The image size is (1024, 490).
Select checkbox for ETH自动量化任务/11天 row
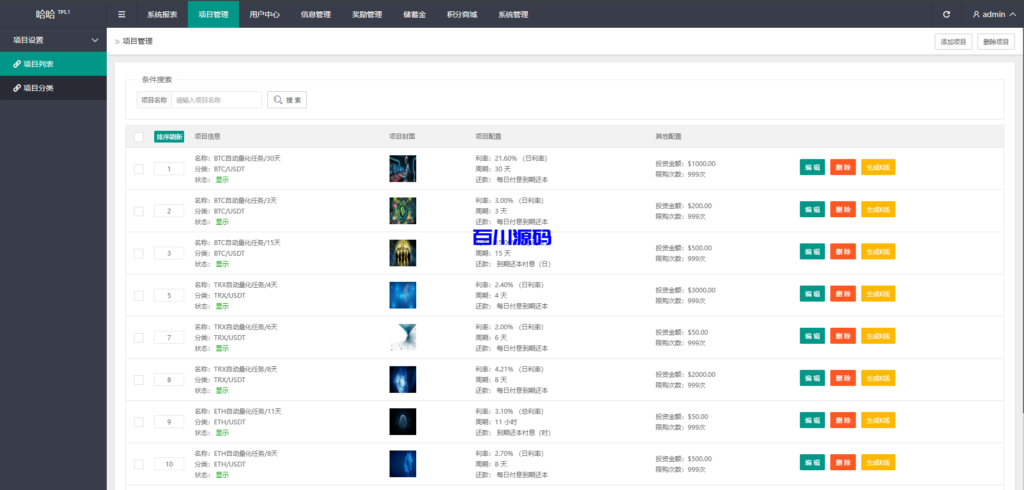139,422
